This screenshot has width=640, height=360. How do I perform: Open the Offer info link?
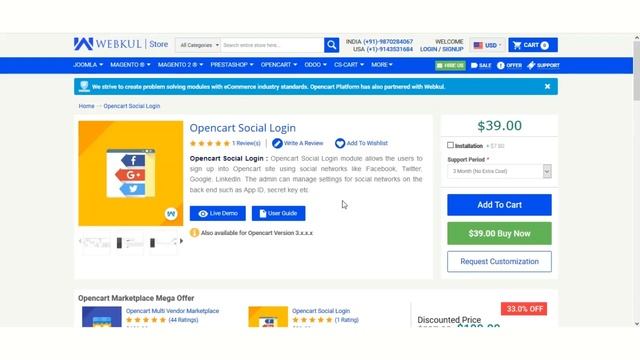[x=509, y=65]
